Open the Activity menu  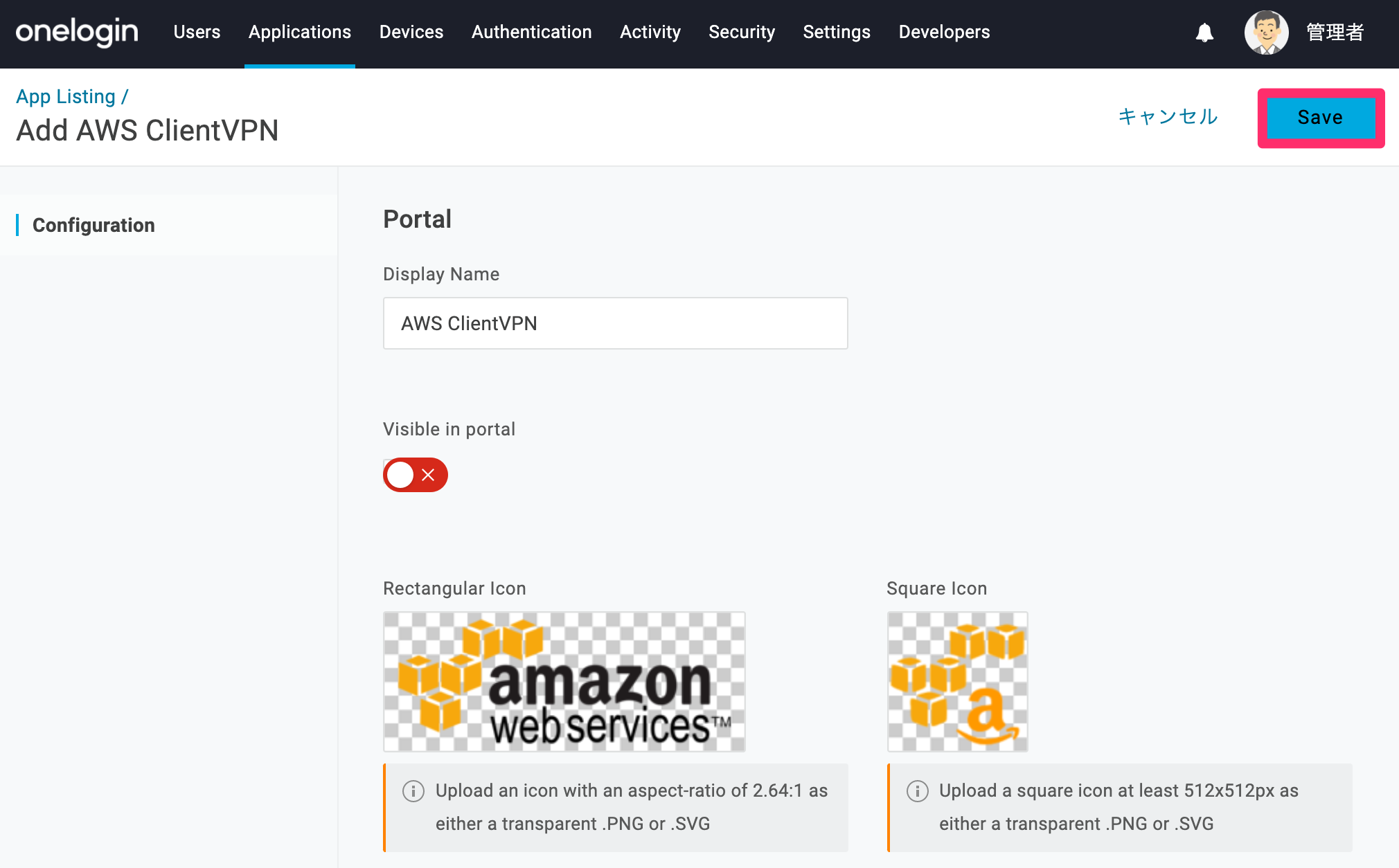point(650,32)
